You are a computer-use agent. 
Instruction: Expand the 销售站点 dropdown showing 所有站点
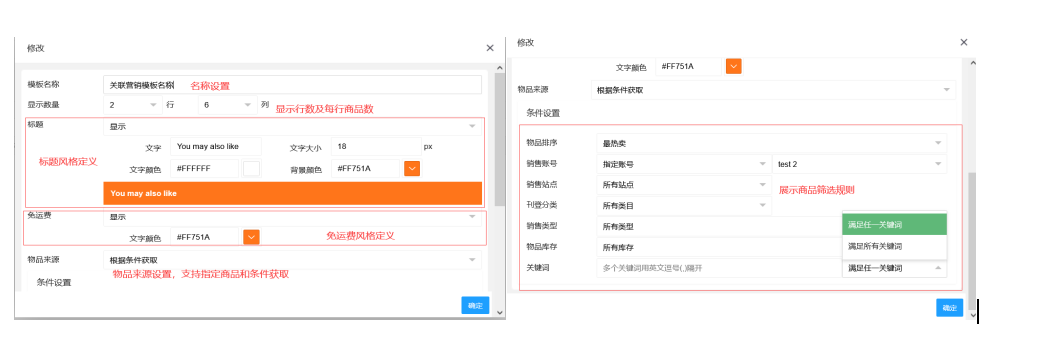(683, 185)
